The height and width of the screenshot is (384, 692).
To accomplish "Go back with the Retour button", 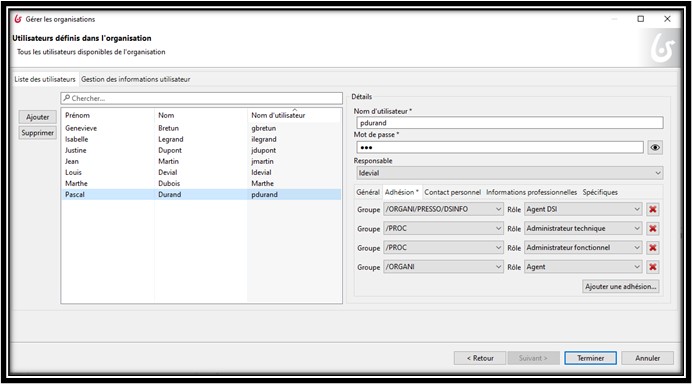I will 480,358.
